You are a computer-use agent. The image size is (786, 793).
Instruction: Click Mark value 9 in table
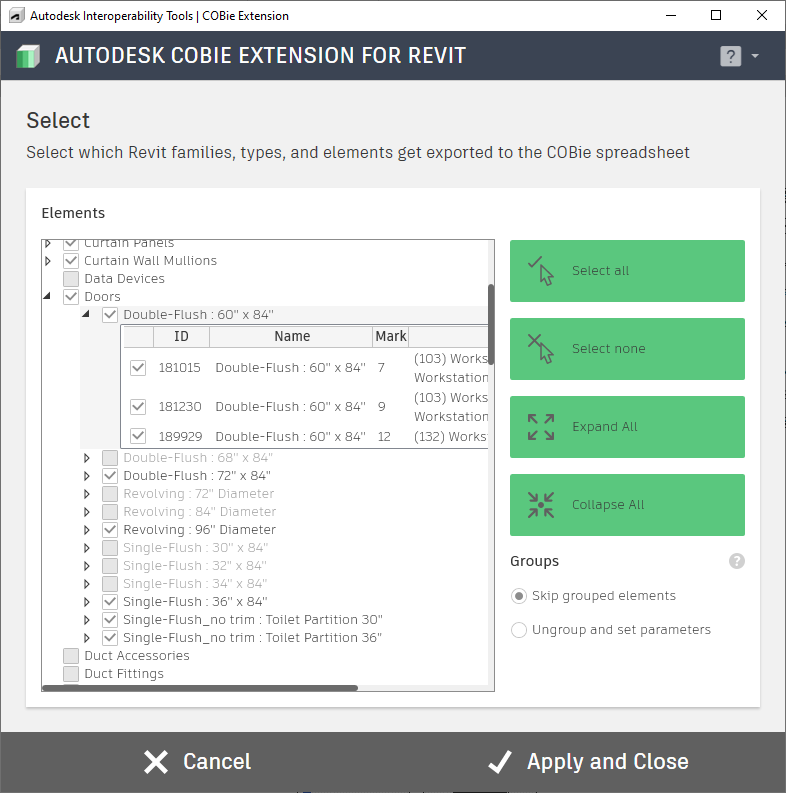coord(382,407)
